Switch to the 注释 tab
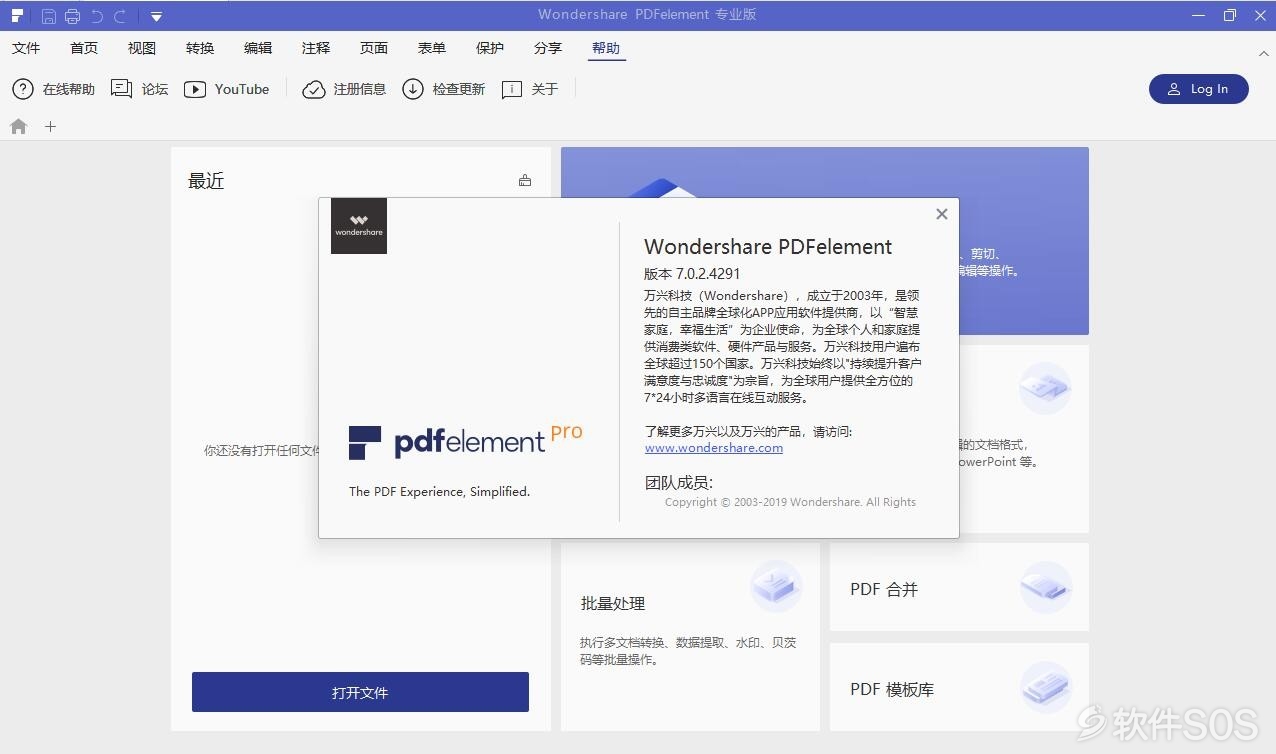Screen dimensions: 1276x754 pos(316,48)
